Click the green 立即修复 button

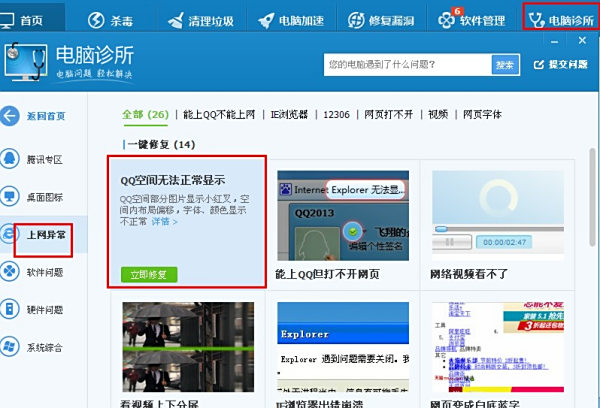coord(149,274)
